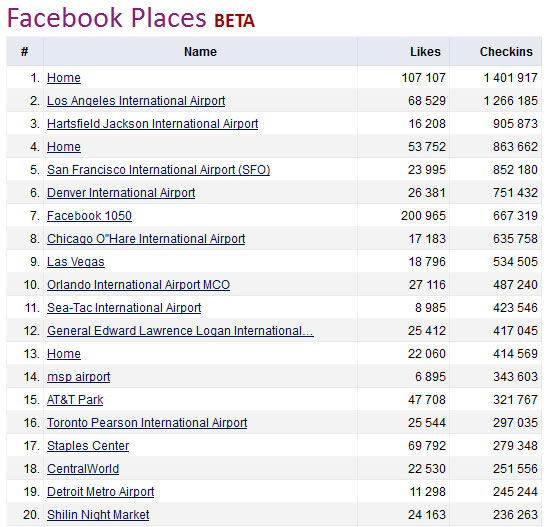The image size is (552, 527).
Task: Open the Detroit Metro Airport link
Action: [101, 492]
